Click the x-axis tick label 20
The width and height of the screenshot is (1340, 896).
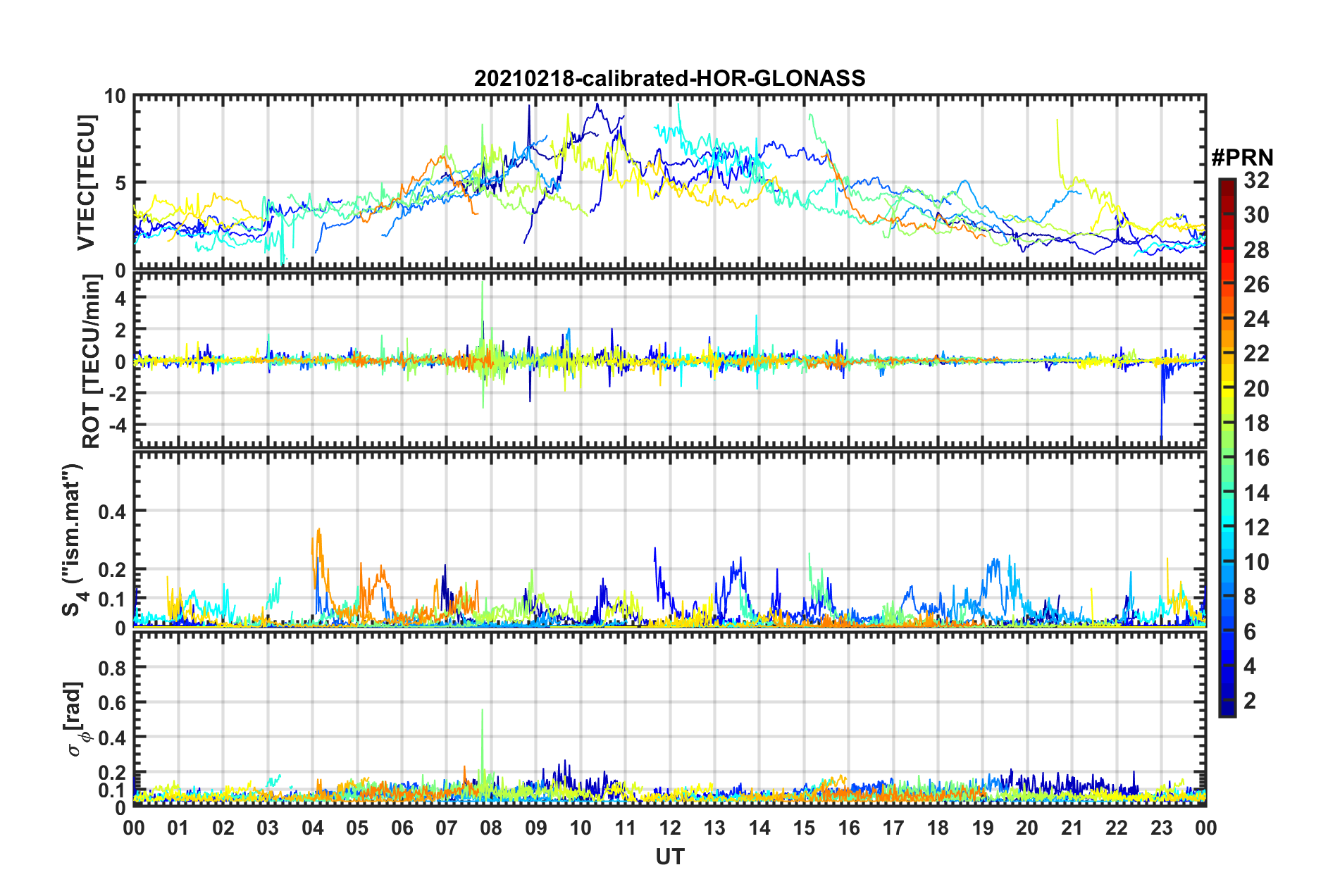click(1027, 828)
